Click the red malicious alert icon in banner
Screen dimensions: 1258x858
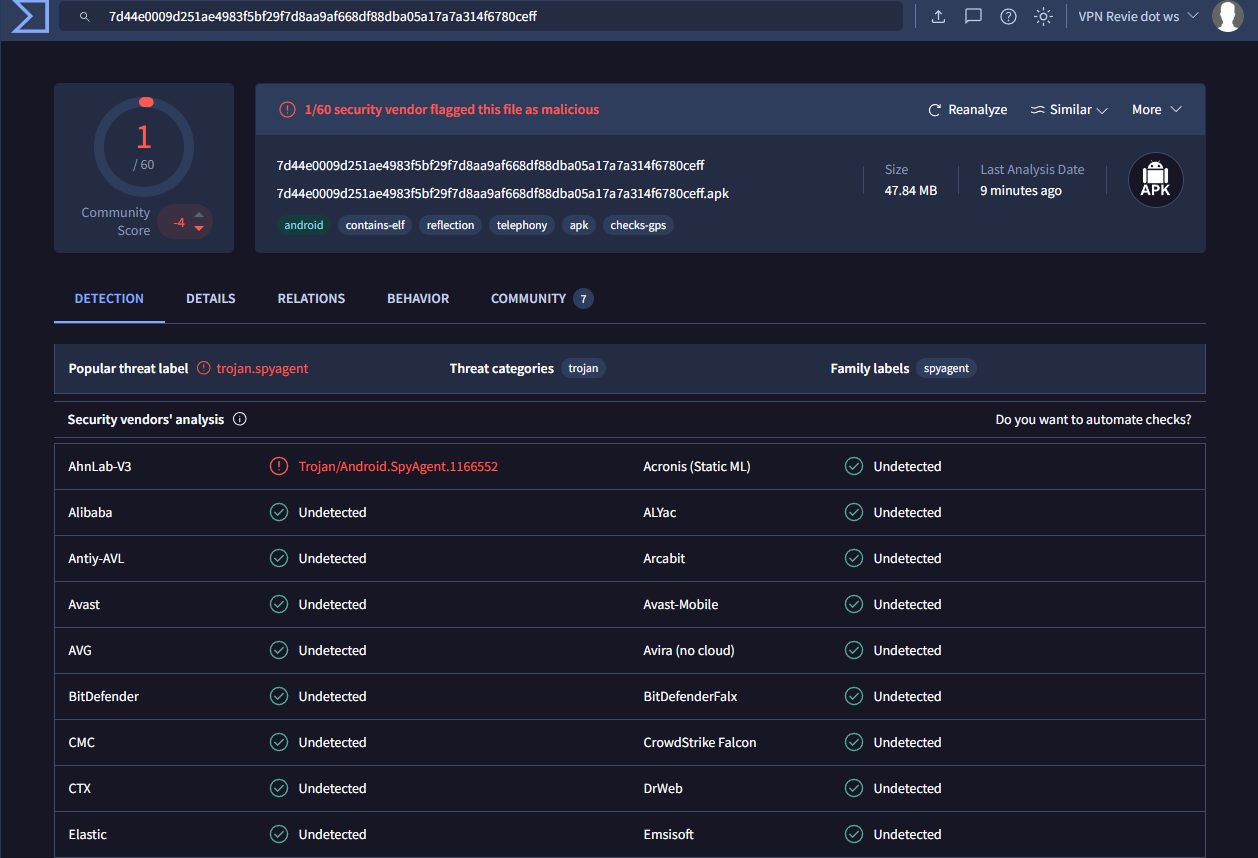click(287, 110)
